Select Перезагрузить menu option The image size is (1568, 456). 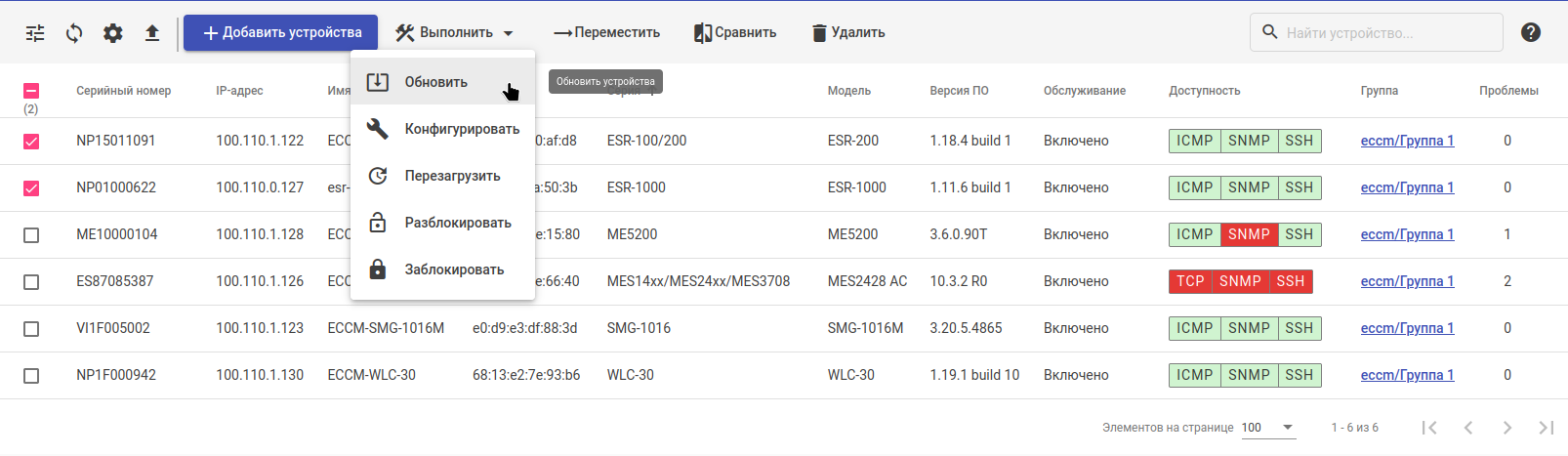pyautogui.click(x=452, y=176)
